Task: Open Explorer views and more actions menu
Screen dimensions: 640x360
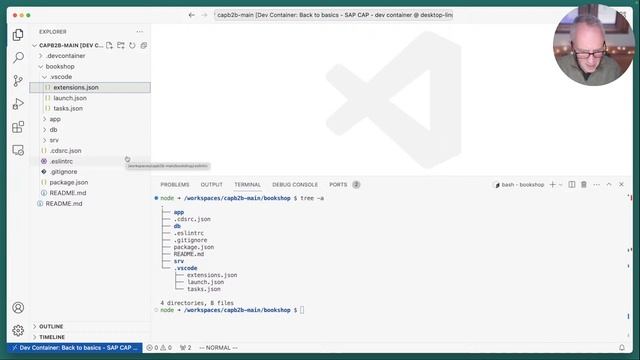Action: pos(140,32)
